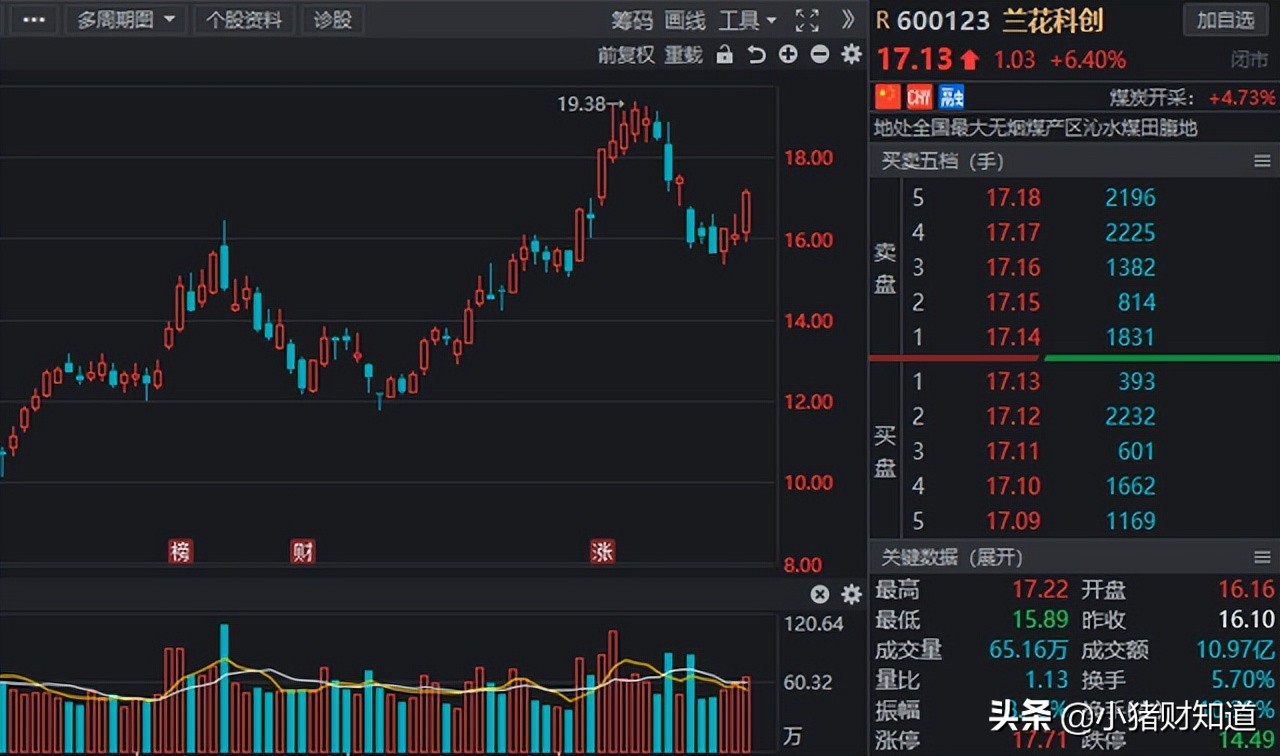
Task: Switch to the 诊股 tab
Action: (332, 19)
